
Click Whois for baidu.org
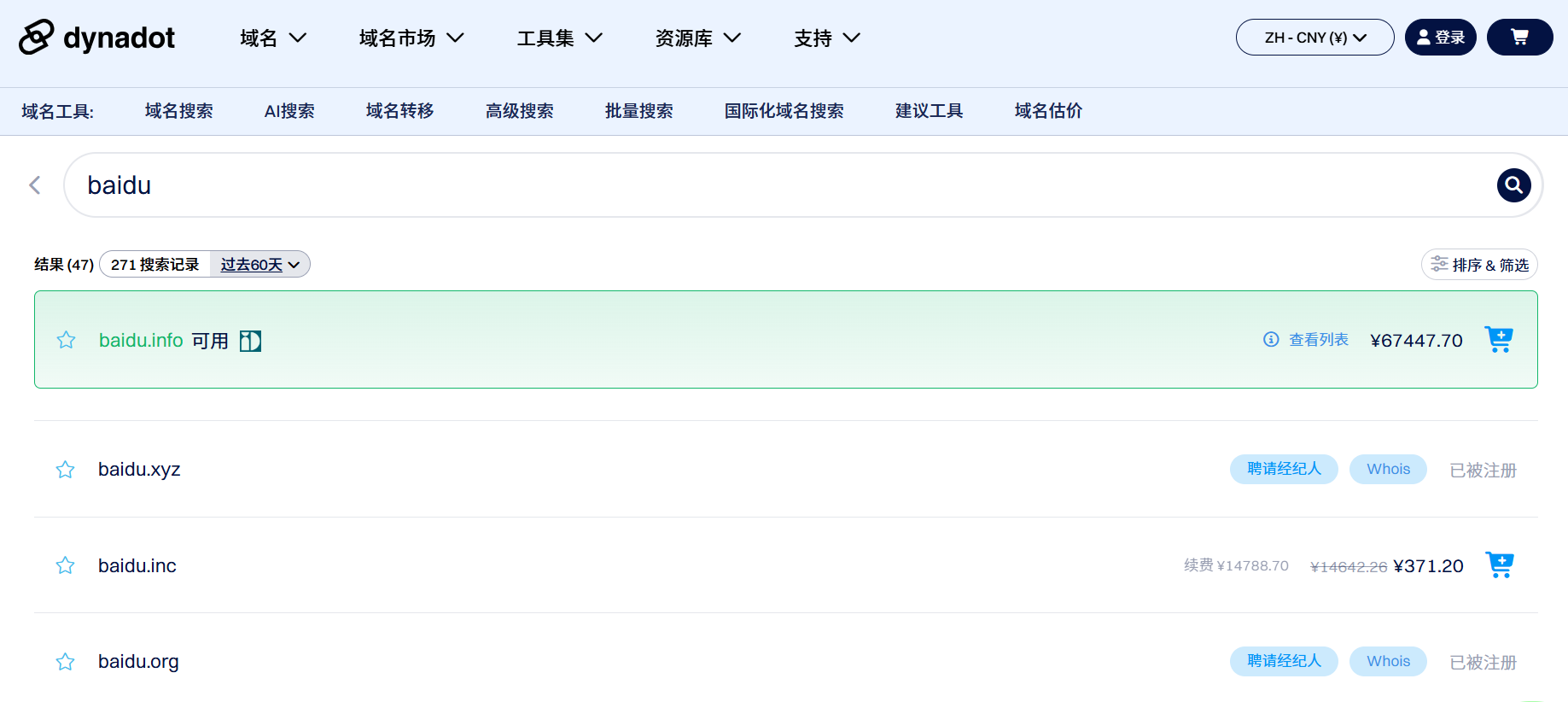coord(1388,661)
